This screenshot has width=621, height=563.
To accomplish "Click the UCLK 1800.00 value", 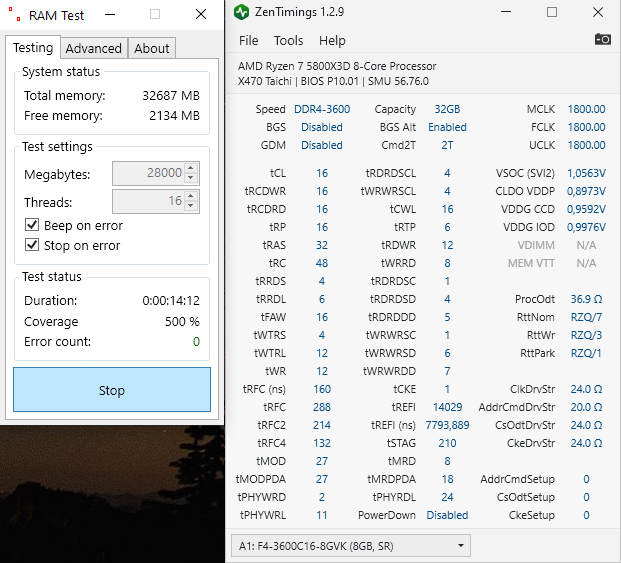I will tap(586, 145).
